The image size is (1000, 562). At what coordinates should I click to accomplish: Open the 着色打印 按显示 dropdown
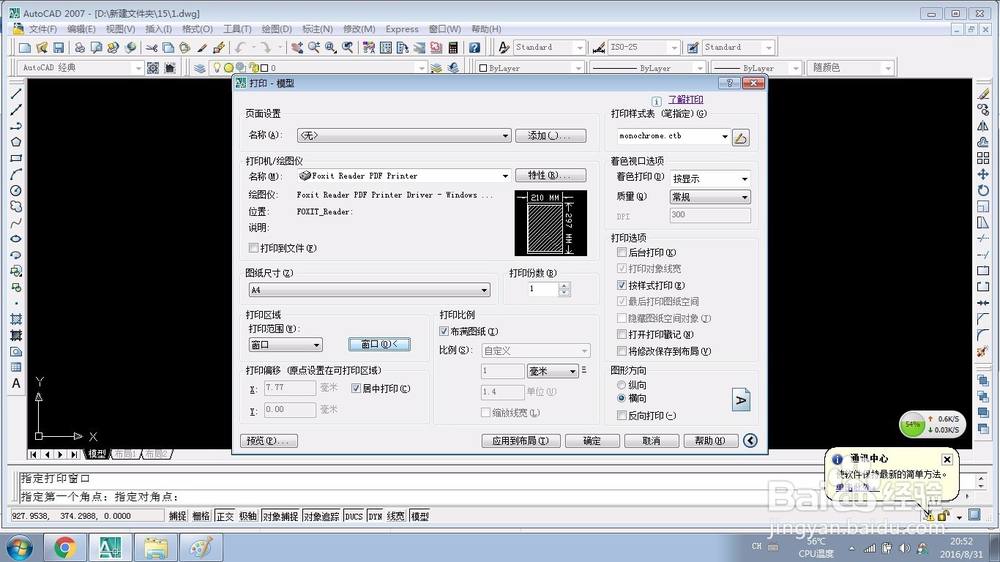(x=710, y=179)
